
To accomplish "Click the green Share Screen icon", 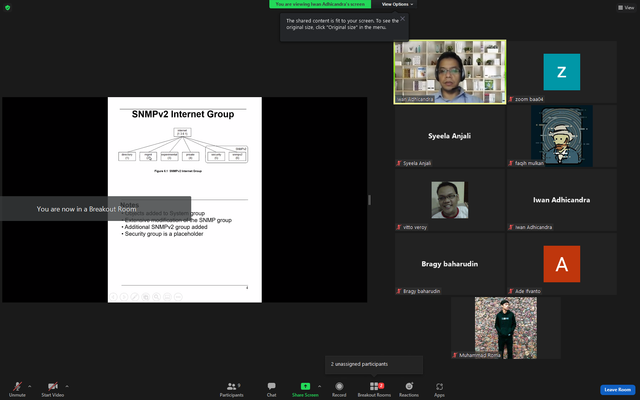I will click(305, 386).
